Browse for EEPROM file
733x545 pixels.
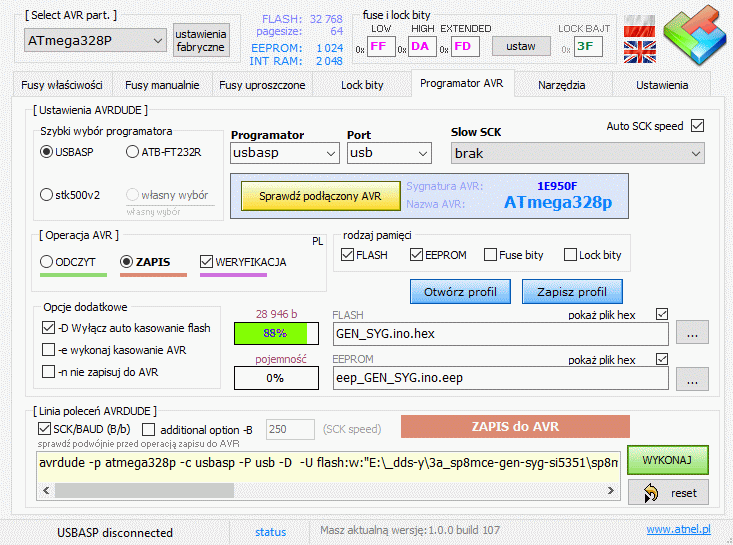click(692, 378)
